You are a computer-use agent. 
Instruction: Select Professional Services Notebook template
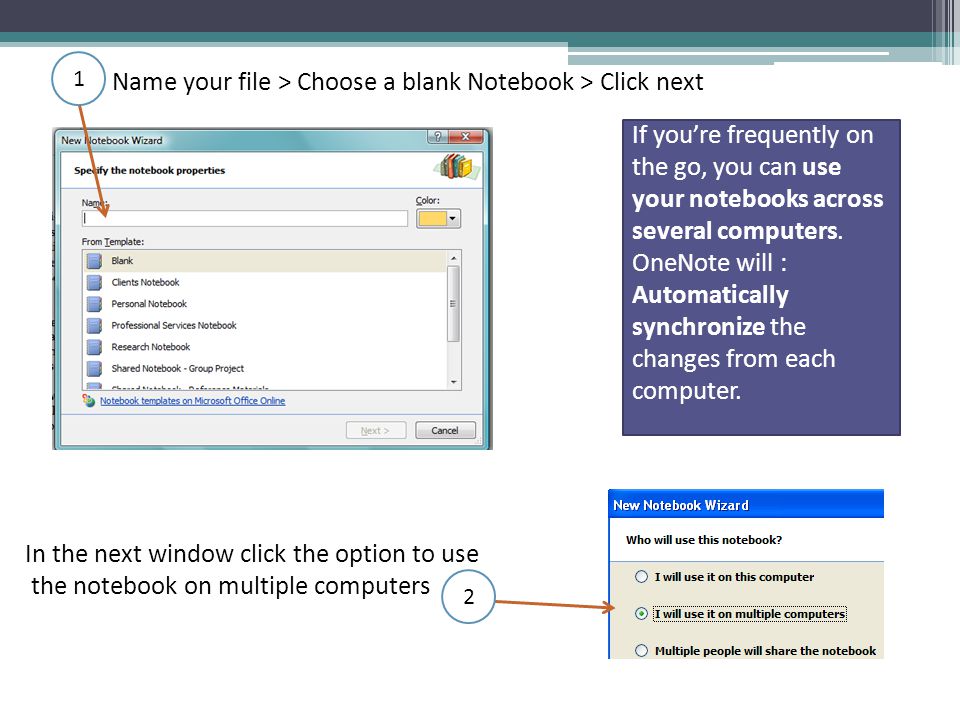point(266,325)
